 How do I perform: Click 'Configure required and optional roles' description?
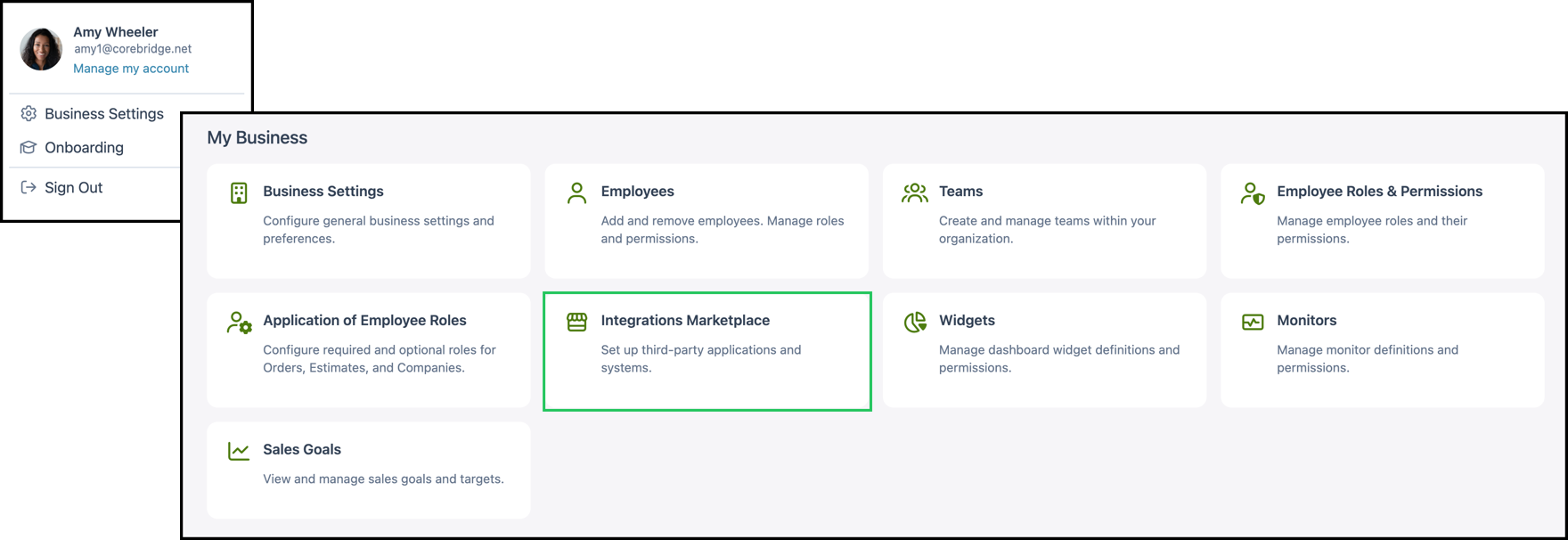click(x=380, y=359)
